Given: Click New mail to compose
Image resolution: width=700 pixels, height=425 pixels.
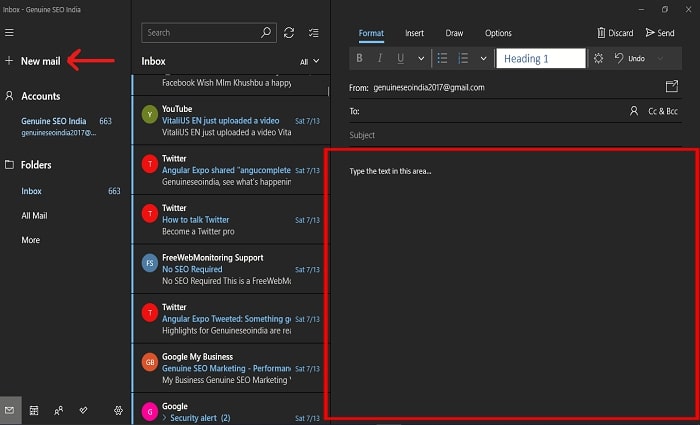Looking at the screenshot, I should 33,61.
